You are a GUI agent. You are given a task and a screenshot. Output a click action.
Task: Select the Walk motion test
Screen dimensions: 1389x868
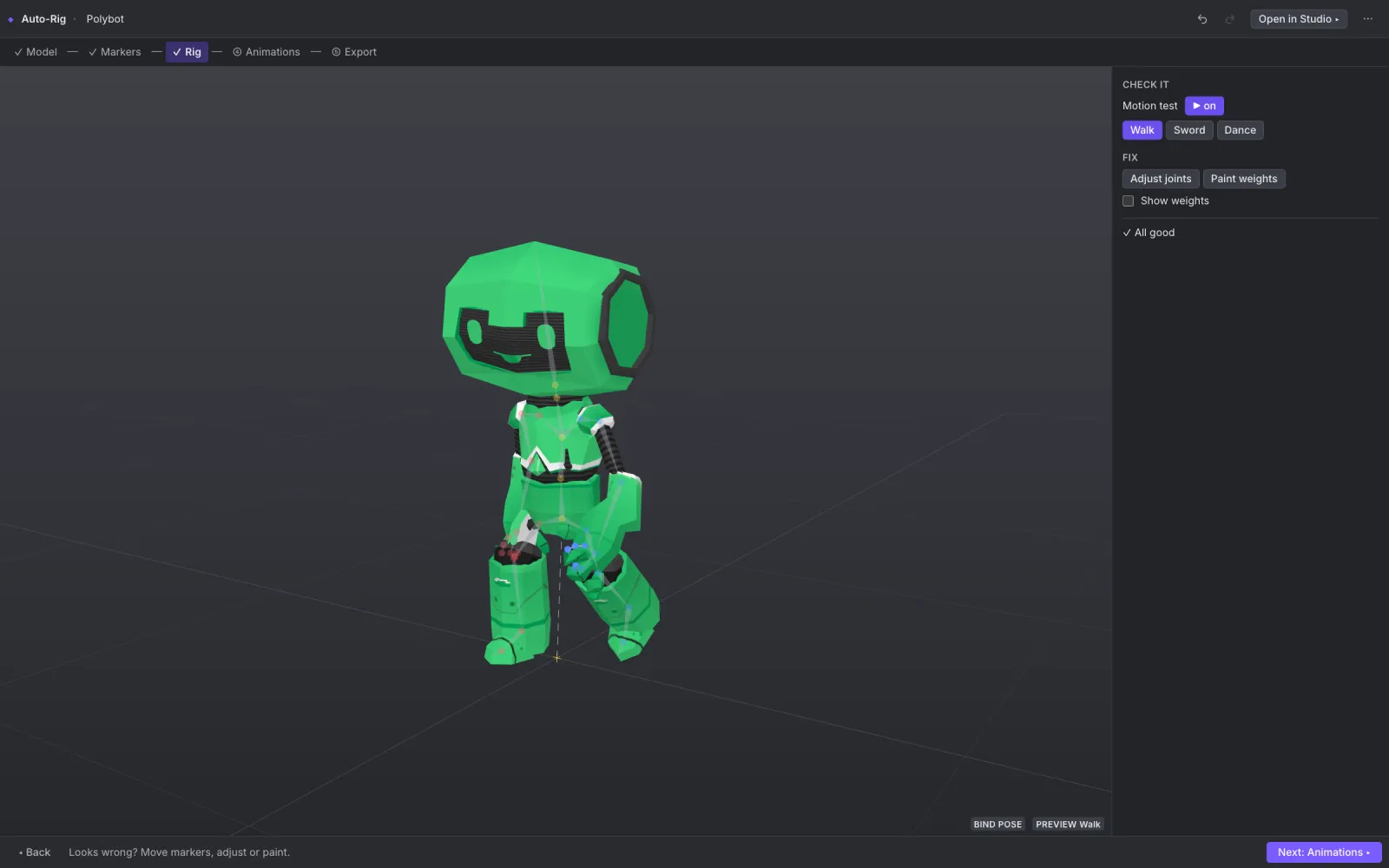(1142, 130)
